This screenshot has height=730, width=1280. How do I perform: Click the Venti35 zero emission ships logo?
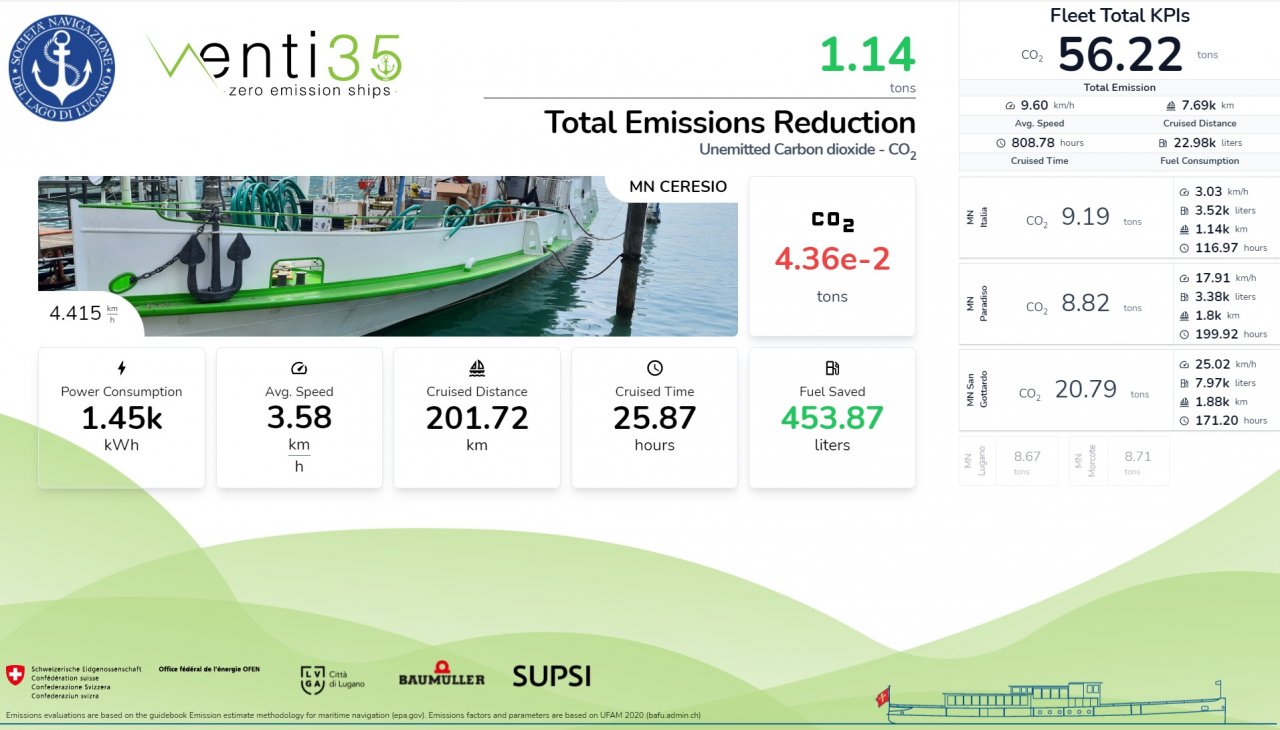coord(275,65)
